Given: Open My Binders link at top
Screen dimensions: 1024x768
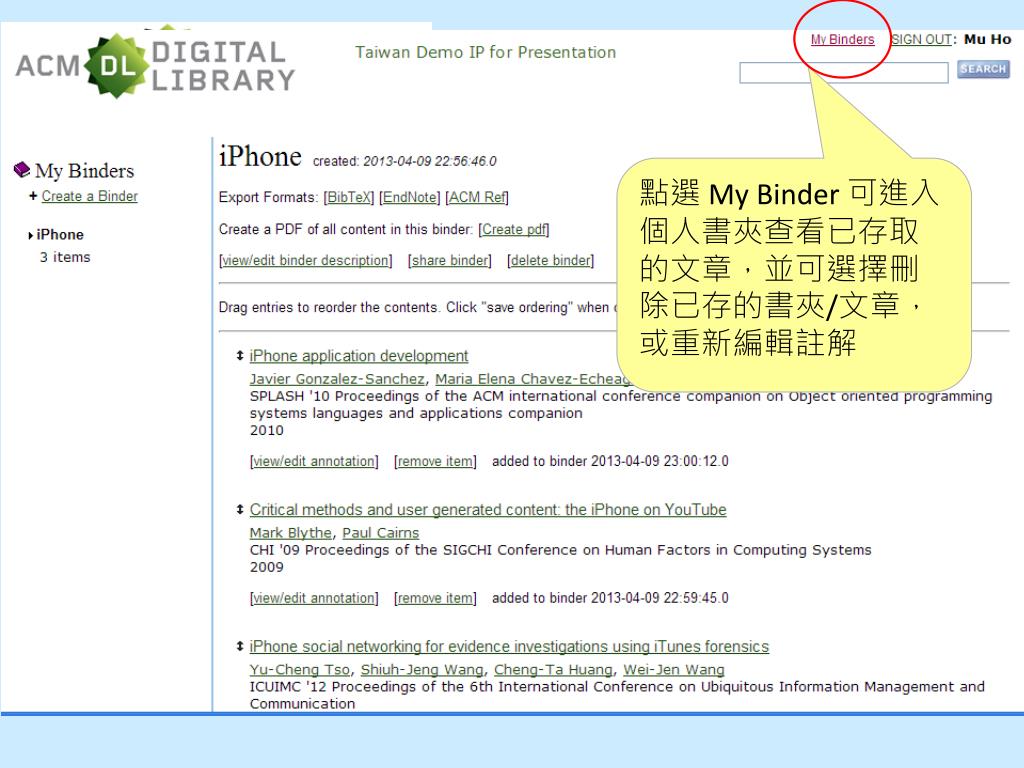Looking at the screenshot, I should point(842,39).
